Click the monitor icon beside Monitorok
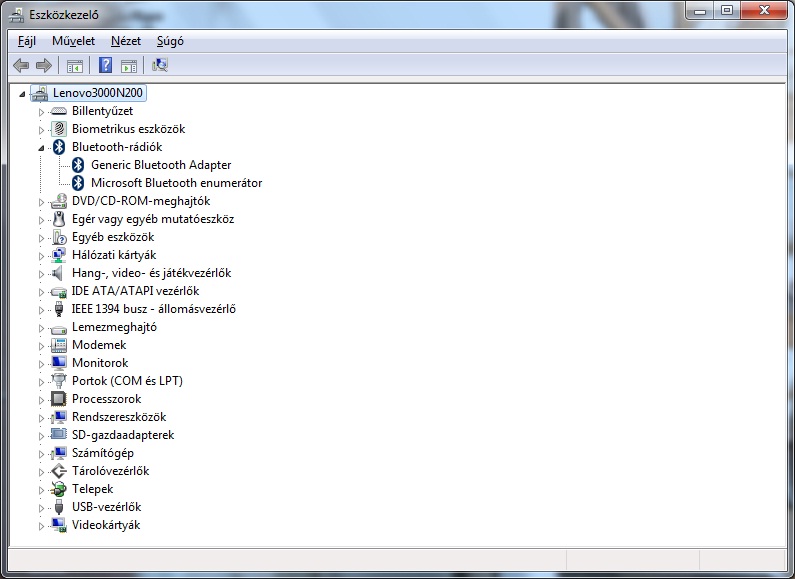 59,363
